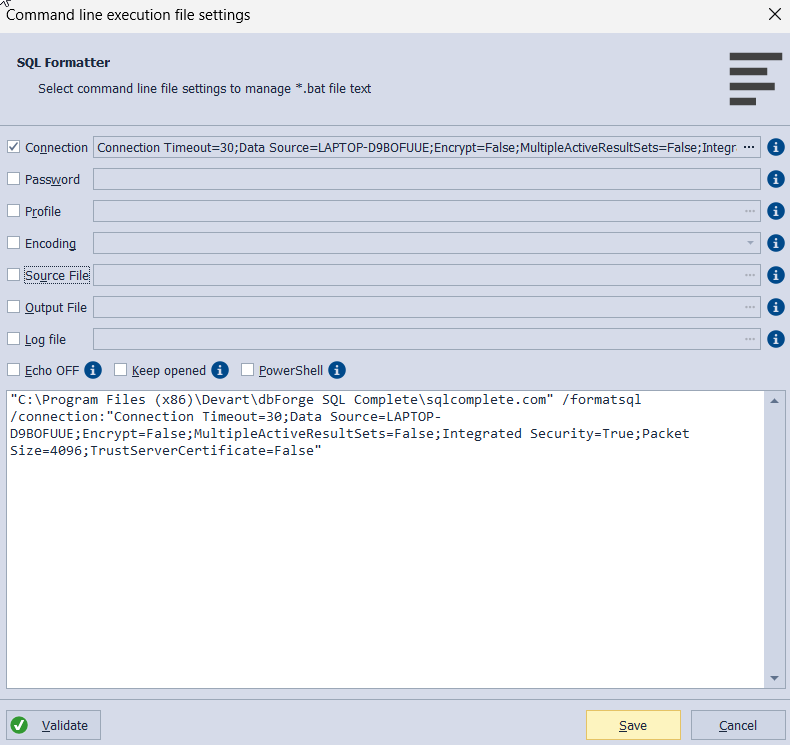Enable the Echo OFF option

14,370
